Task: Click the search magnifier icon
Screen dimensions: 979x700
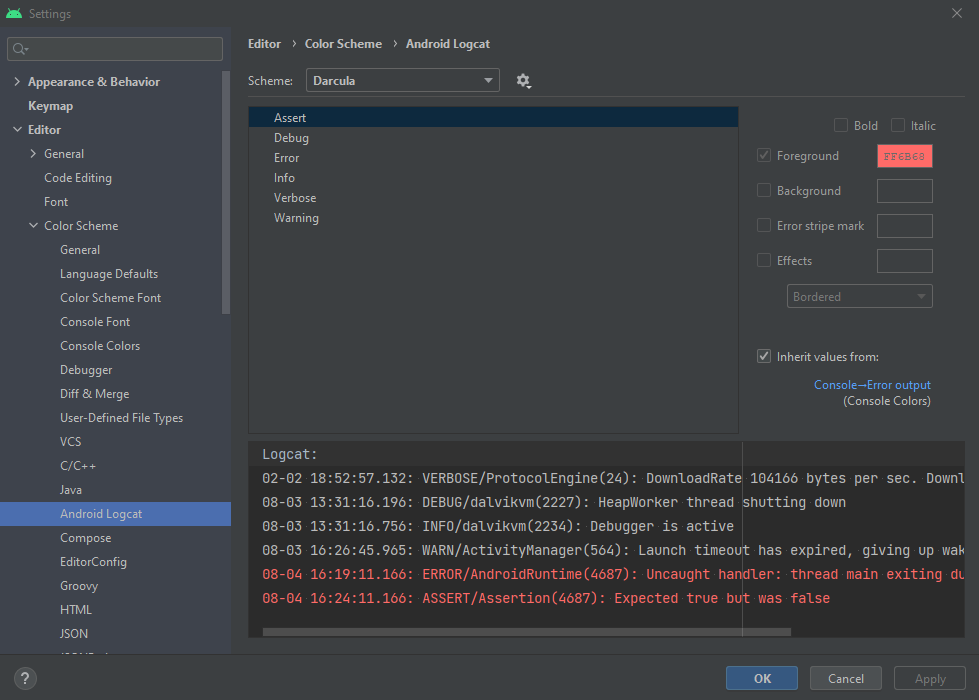Action: (20, 49)
